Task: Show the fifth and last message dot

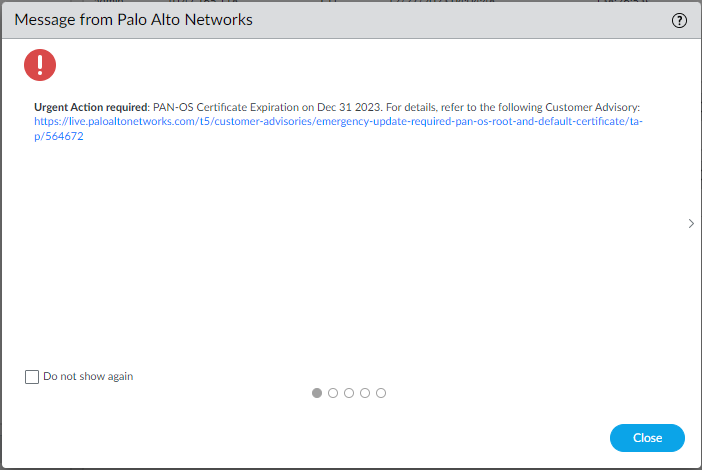Action: coord(381,393)
